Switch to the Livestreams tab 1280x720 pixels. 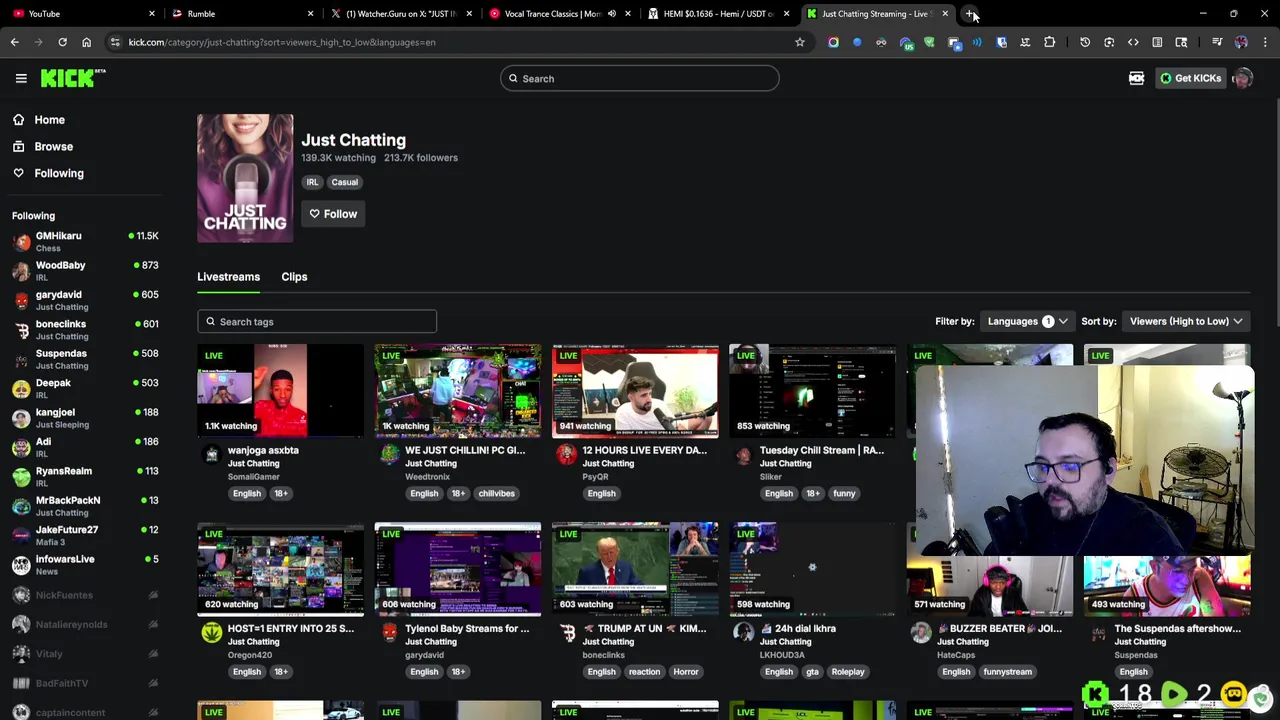[x=228, y=277]
